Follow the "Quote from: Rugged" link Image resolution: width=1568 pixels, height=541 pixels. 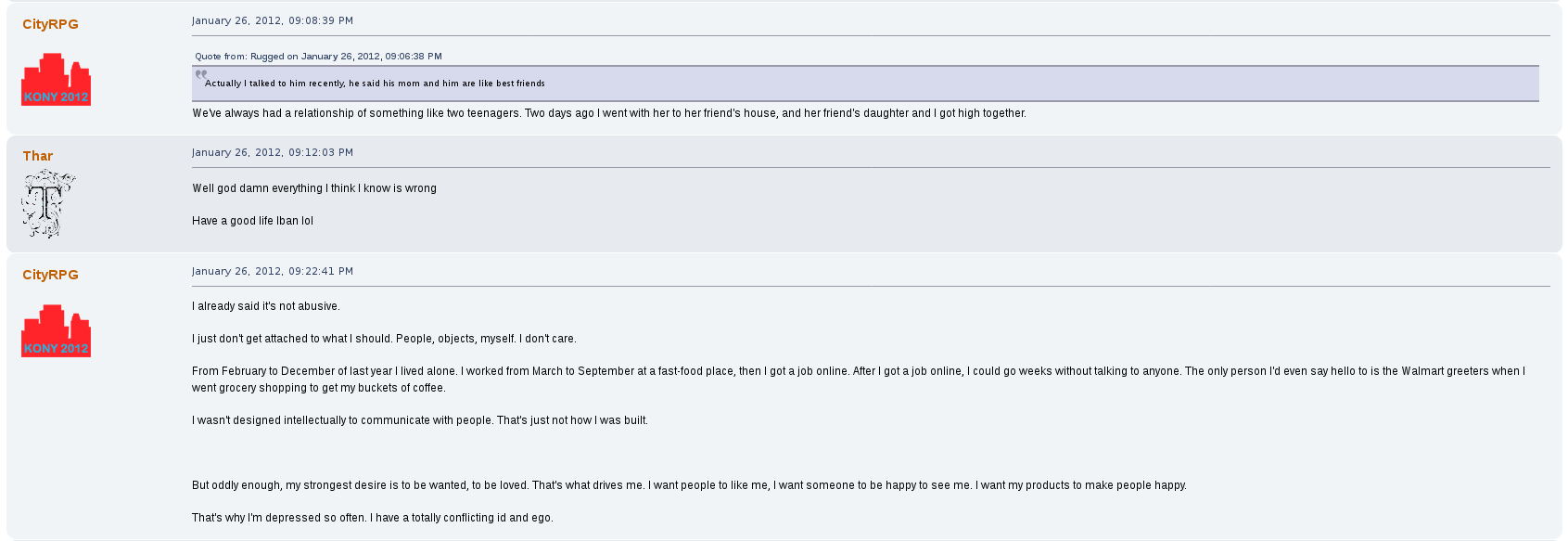pos(318,57)
